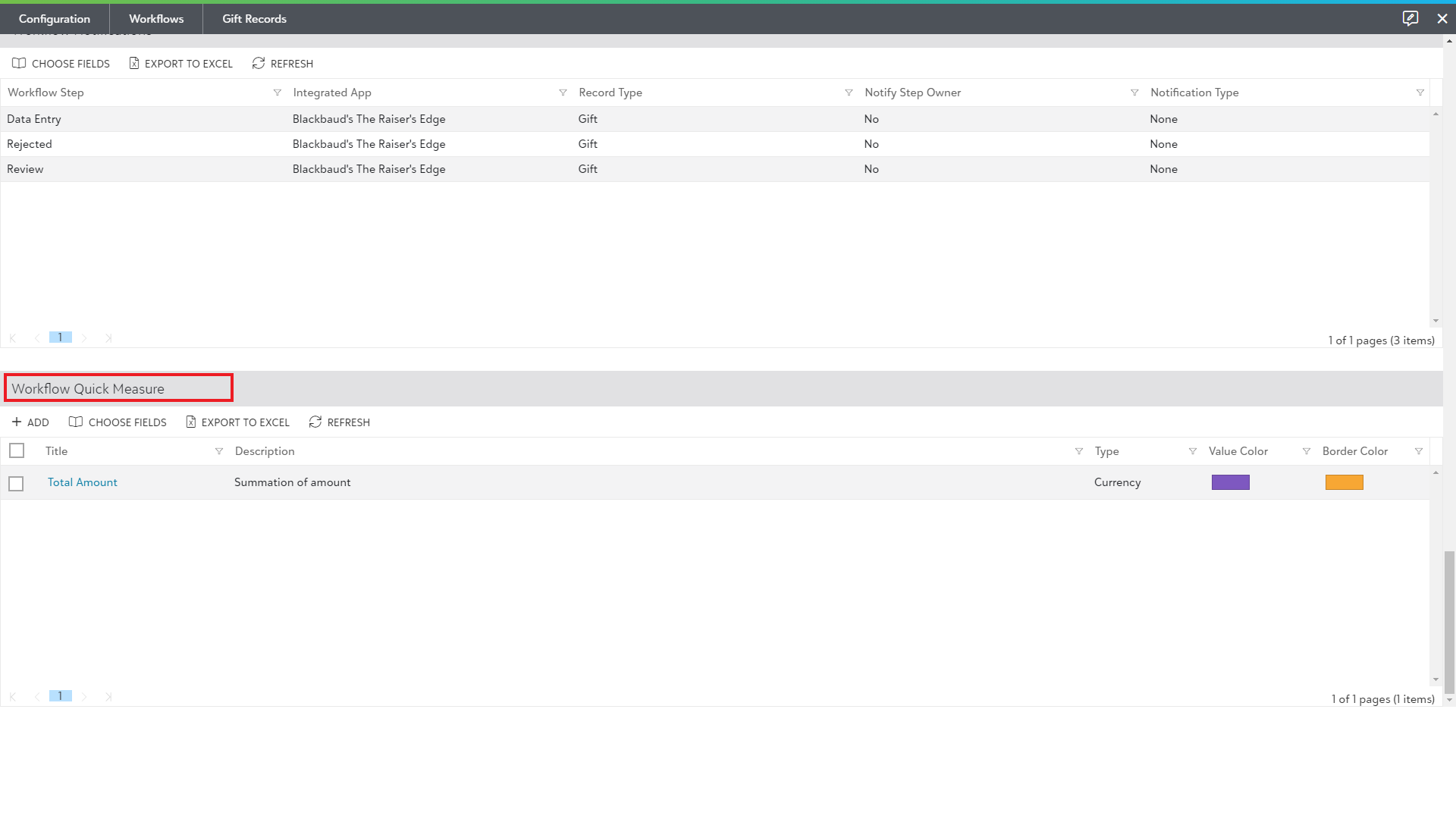Screen dimensions: 1456x819
Task: Choose fields for Quick Measure grid
Action: coord(118,422)
